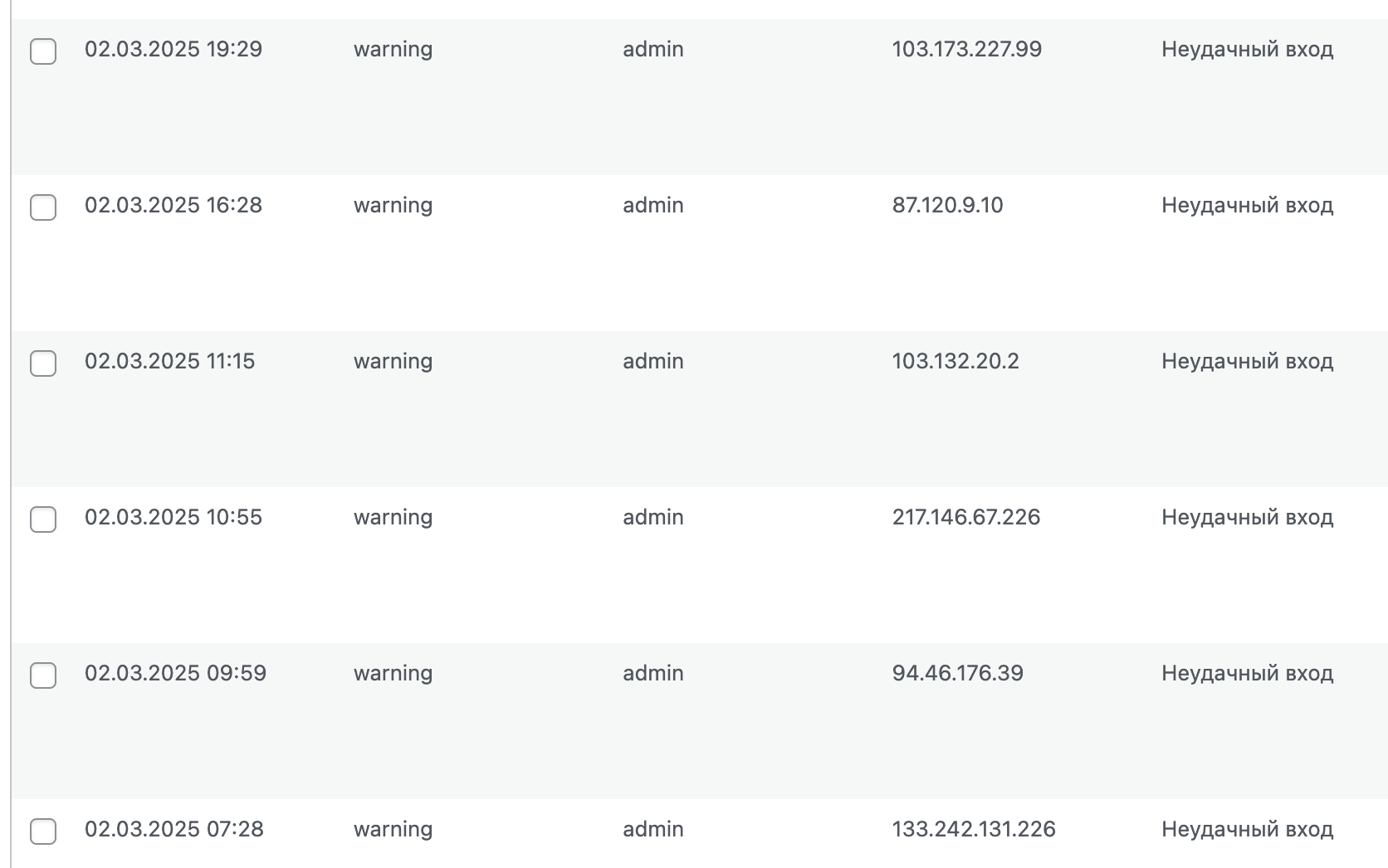Check the box for the 19:29 log entry
1388x868 pixels.
click(43, 51)
